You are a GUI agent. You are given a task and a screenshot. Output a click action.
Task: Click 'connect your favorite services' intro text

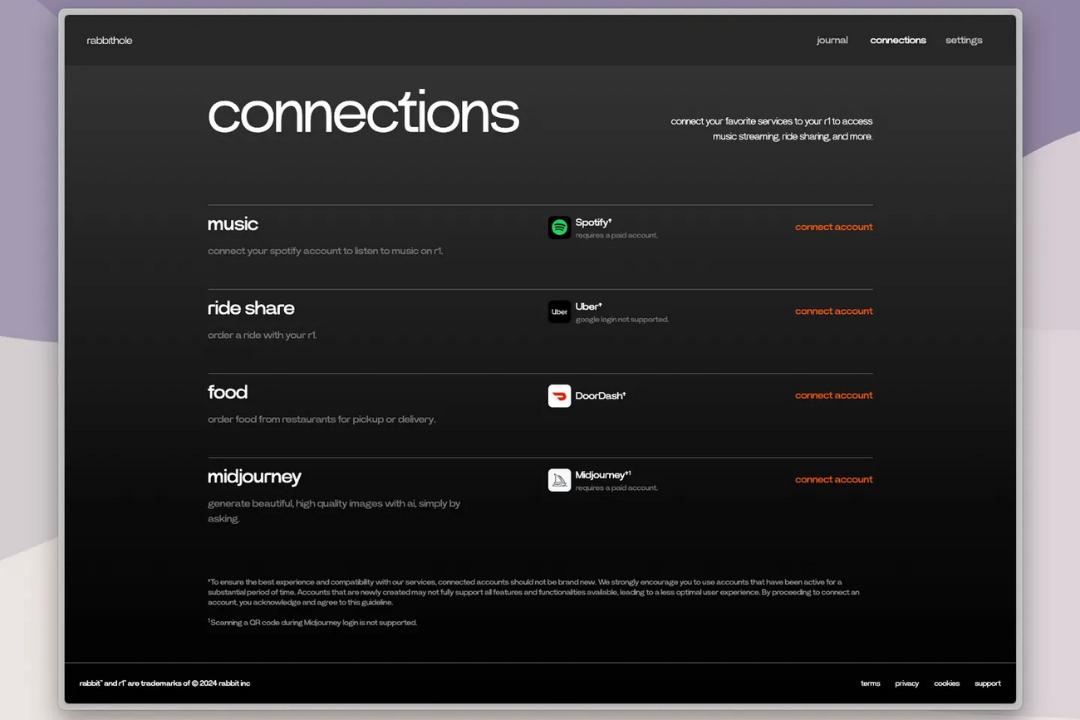[x=771, y=129]
